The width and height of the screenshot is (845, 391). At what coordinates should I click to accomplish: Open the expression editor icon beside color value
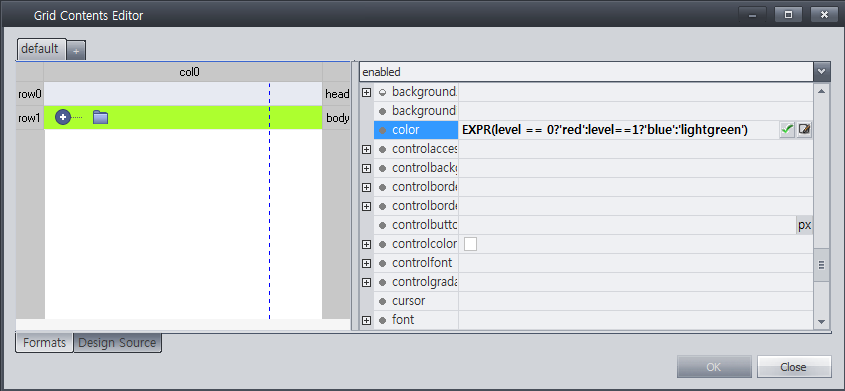(x=804, y=130)
